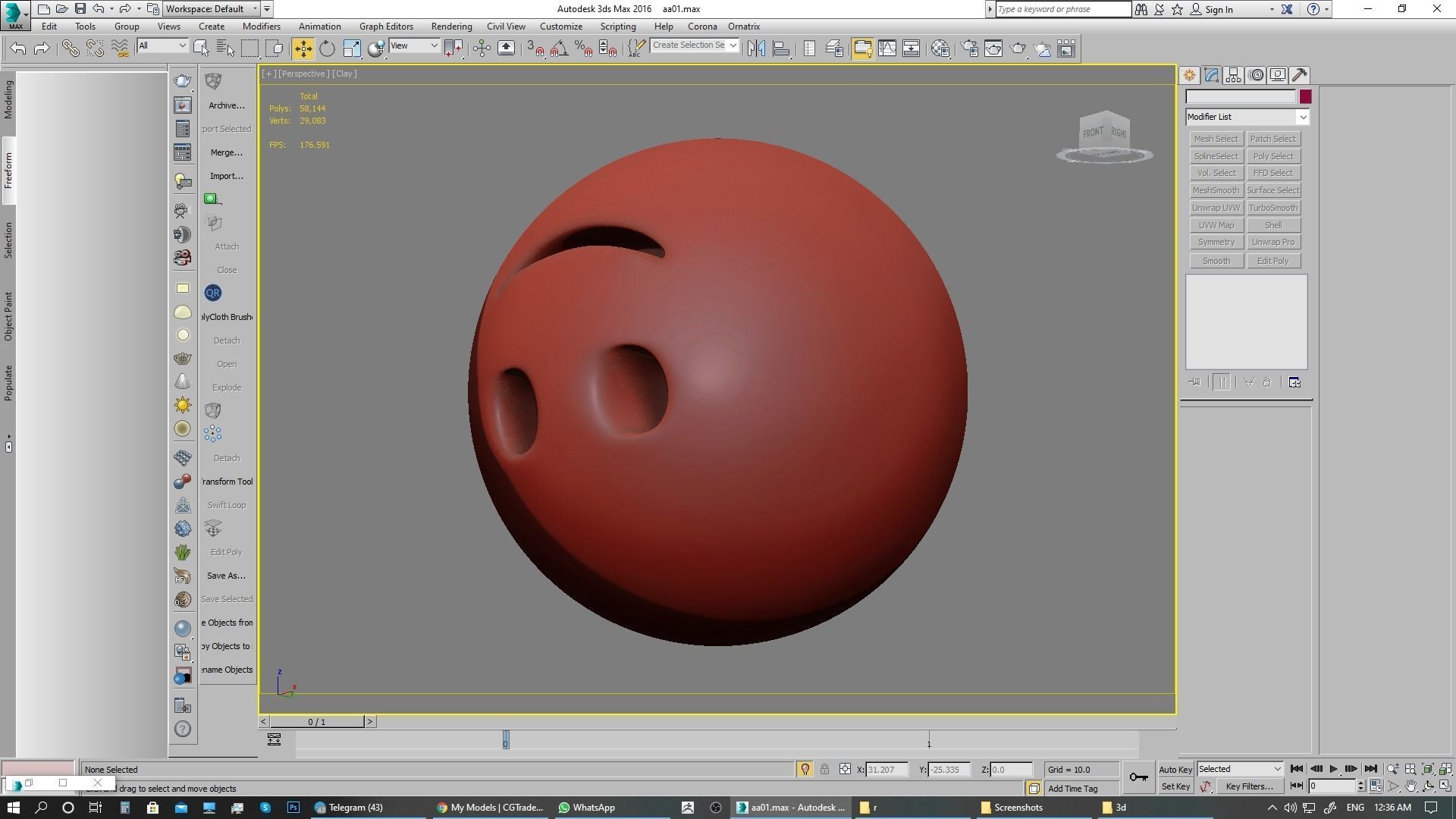Click the Select and Link chain icon
Screen dimensions: 1456x819
[71, 49]
